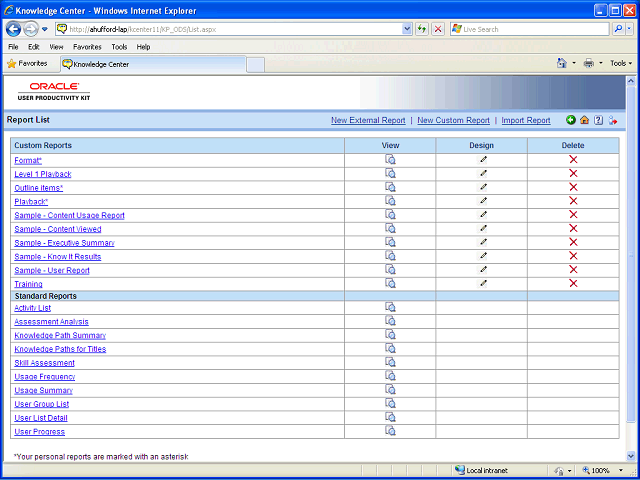Open the Tools command bar dropdown

621,63
